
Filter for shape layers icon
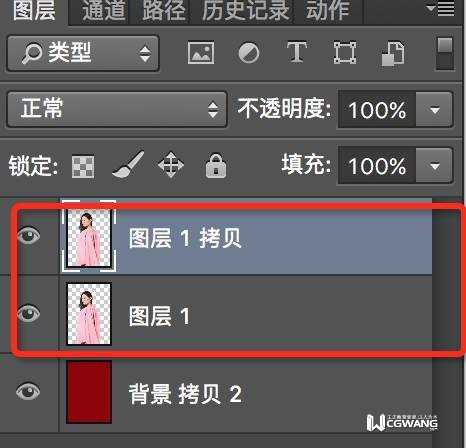point(345,52)
